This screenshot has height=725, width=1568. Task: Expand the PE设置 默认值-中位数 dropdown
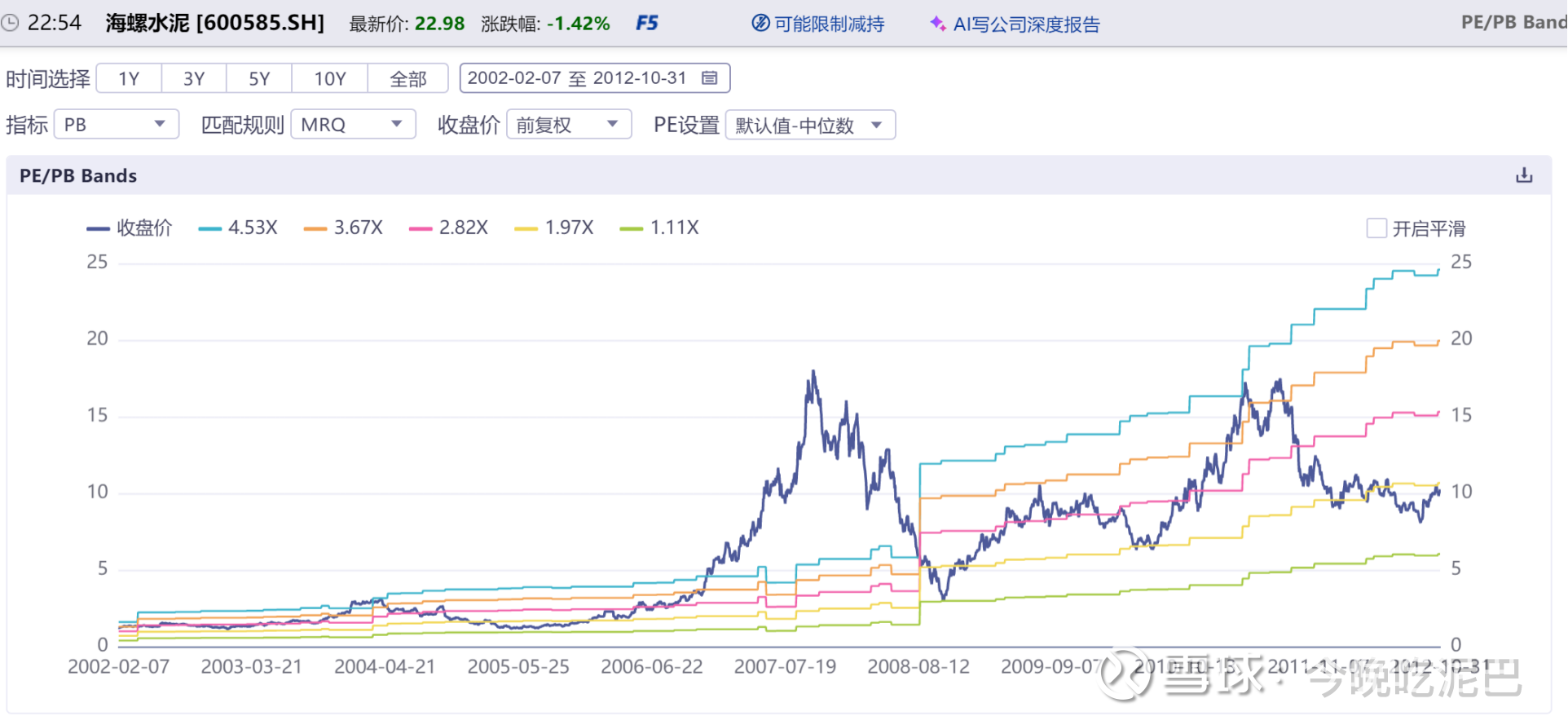(810, 125)
